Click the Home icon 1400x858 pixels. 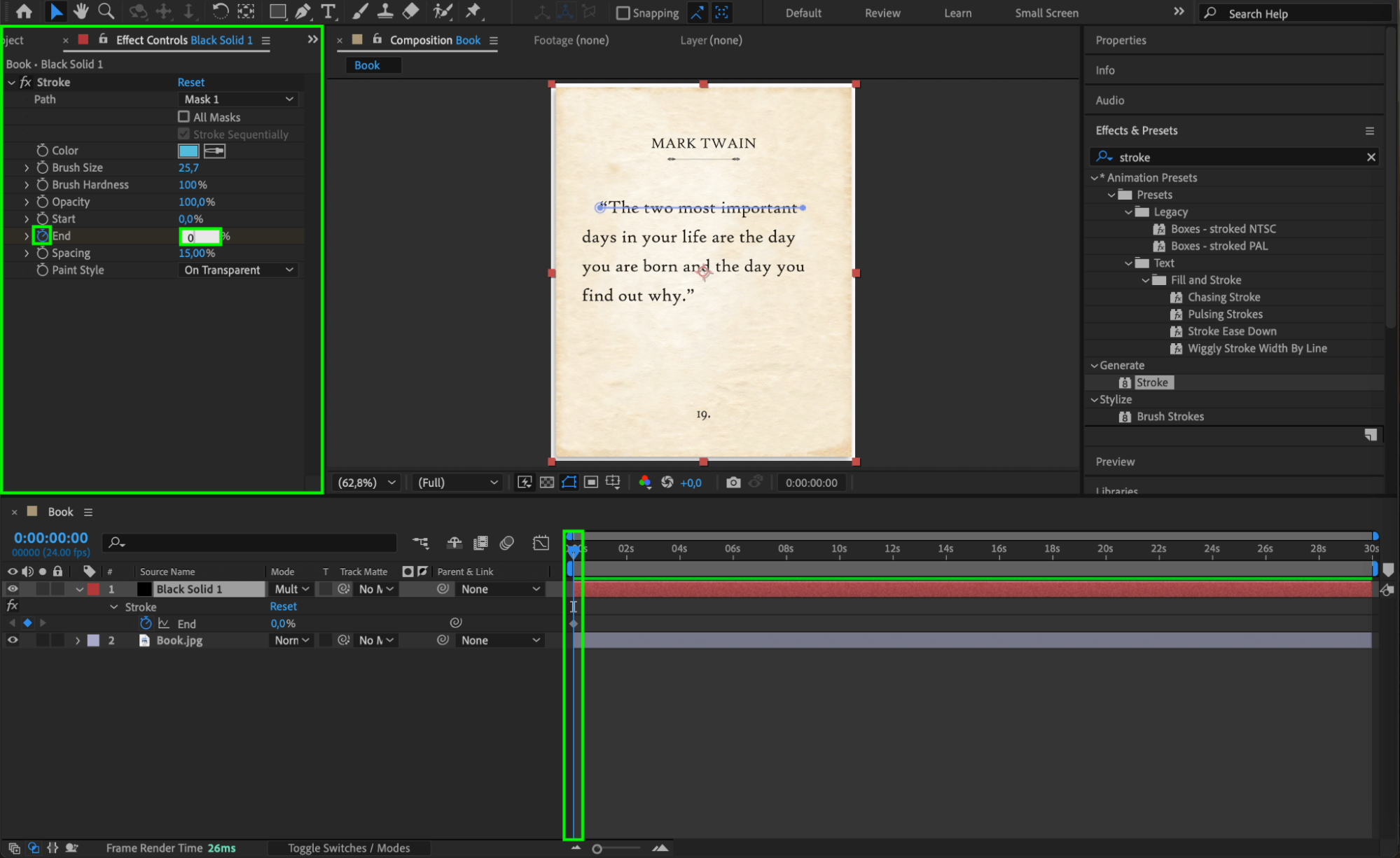point(24,11)
